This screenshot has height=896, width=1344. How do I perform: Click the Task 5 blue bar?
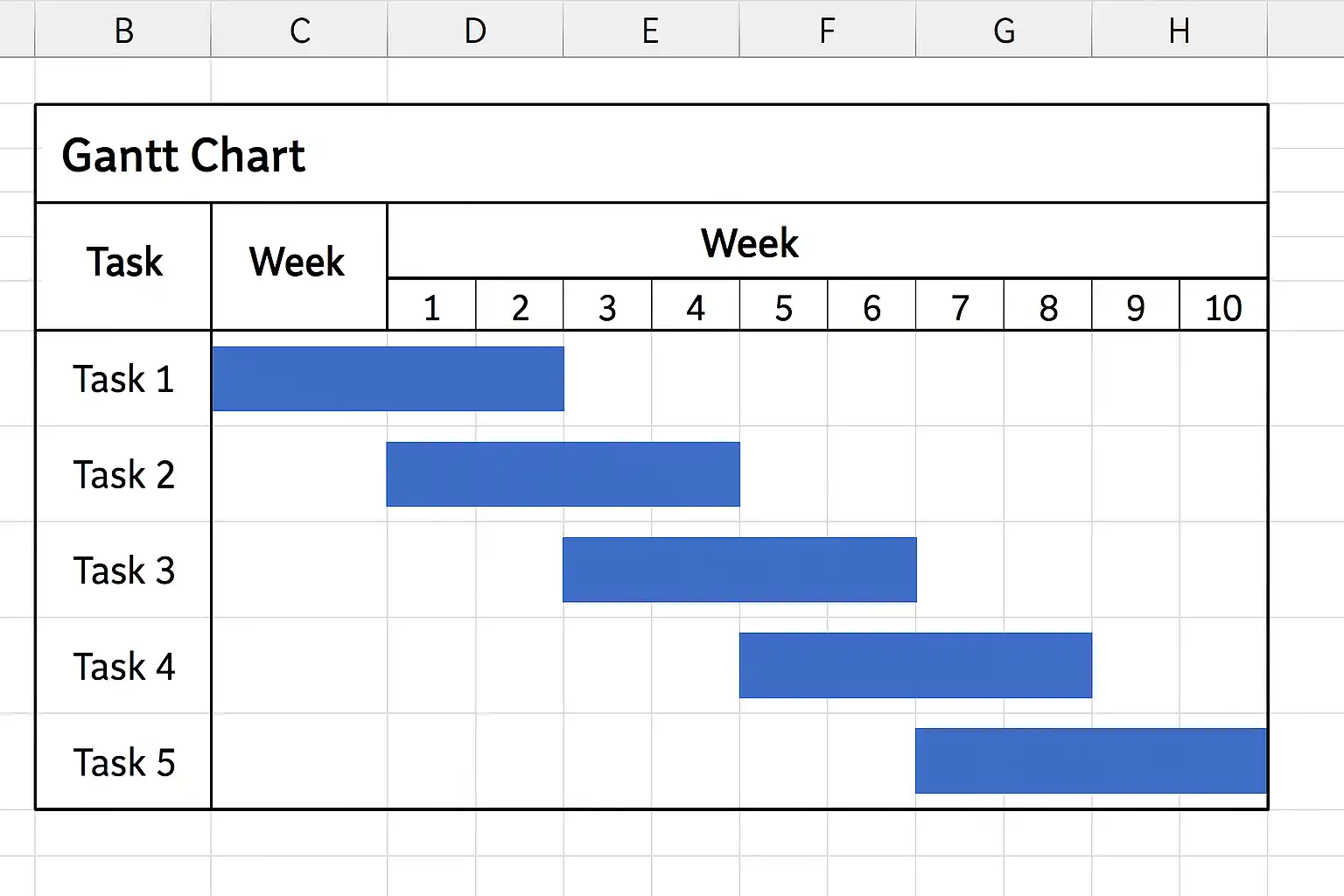point(1091,760)
